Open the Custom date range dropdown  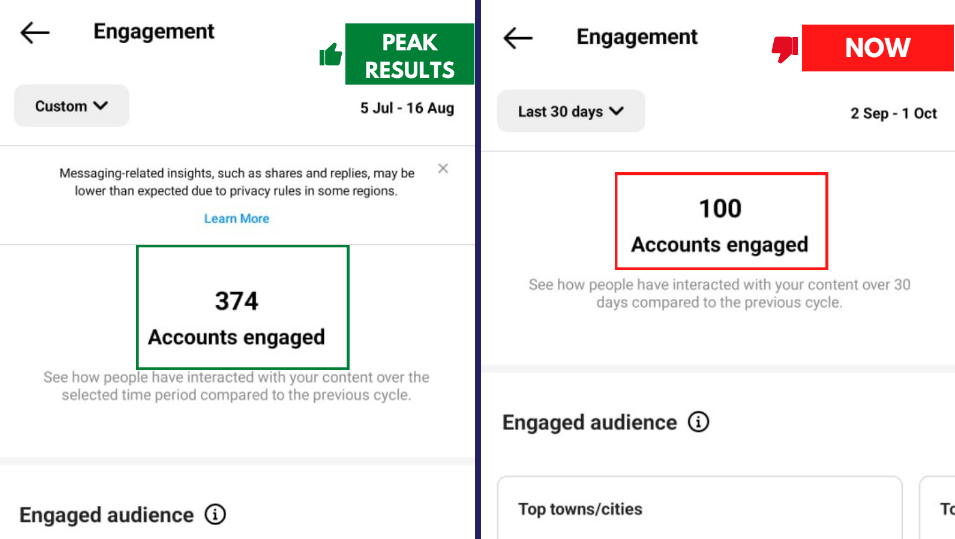tap(71, 106)
